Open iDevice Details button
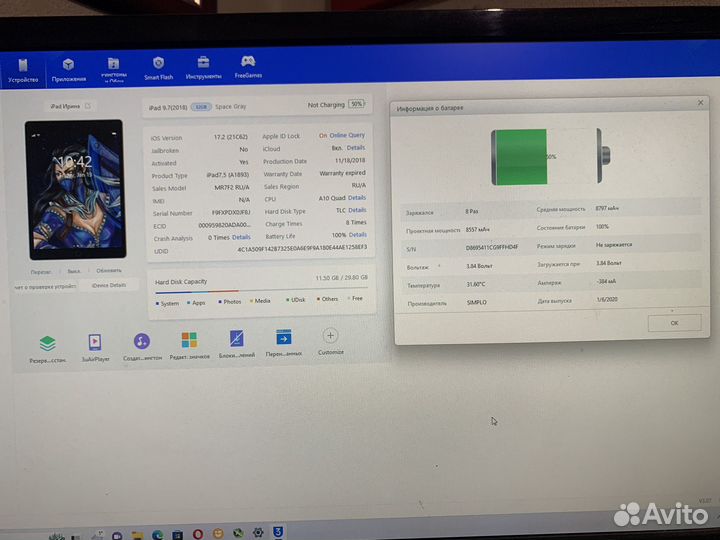Screen dimensions: 720x540 (109, 285)
